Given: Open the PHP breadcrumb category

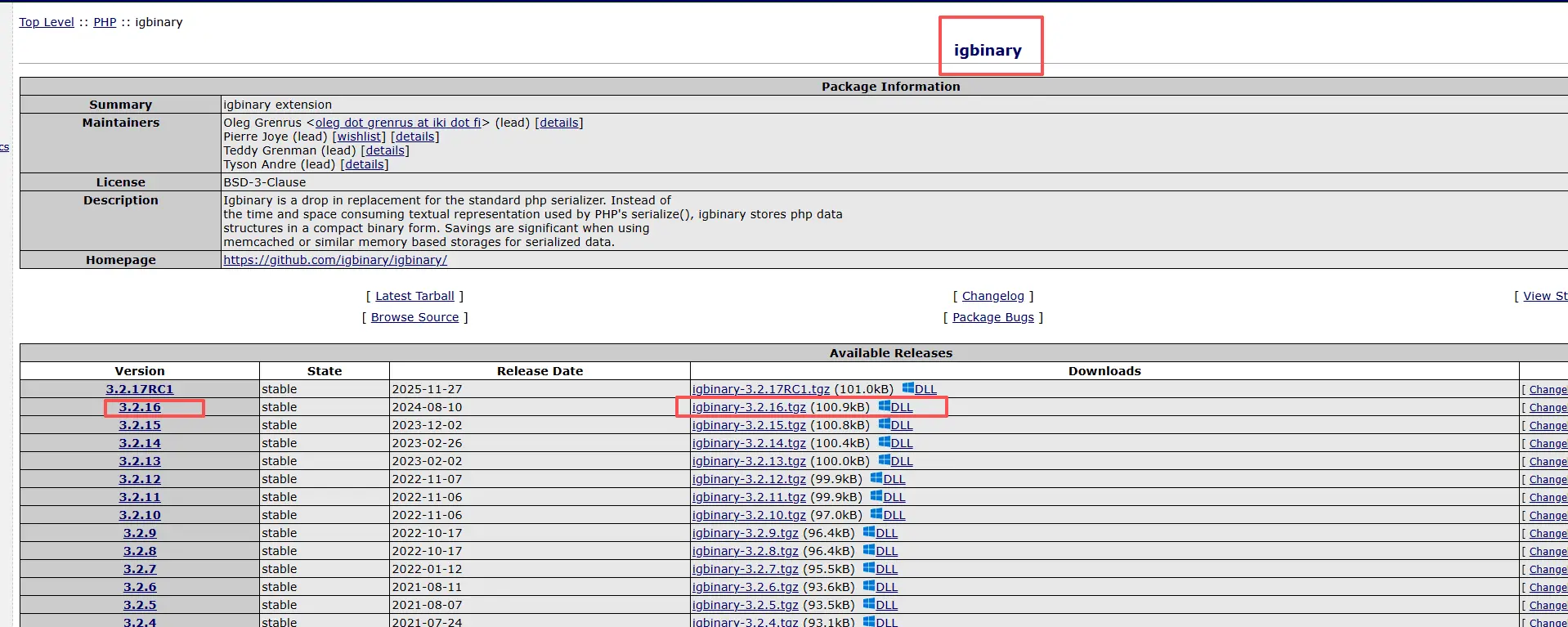Looking at the screenshot, I should pos(105,22).
